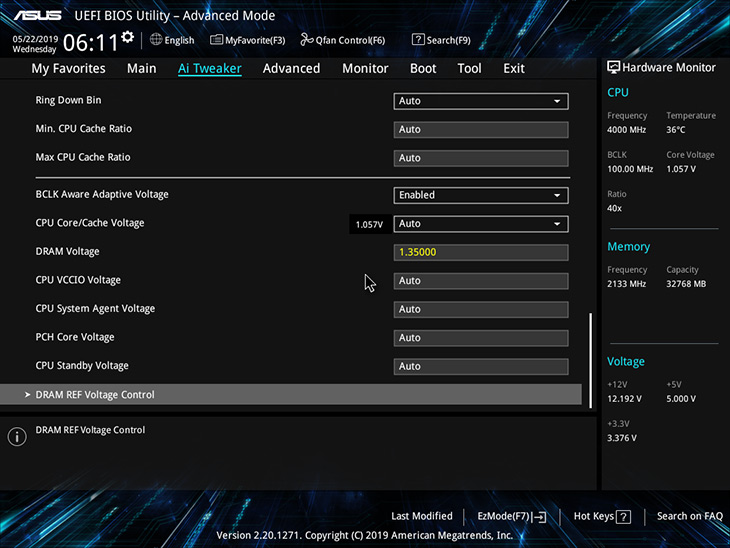Click the 100.00 MHz BCLK value
Screen dimensions: 730x548
point(630,169)
